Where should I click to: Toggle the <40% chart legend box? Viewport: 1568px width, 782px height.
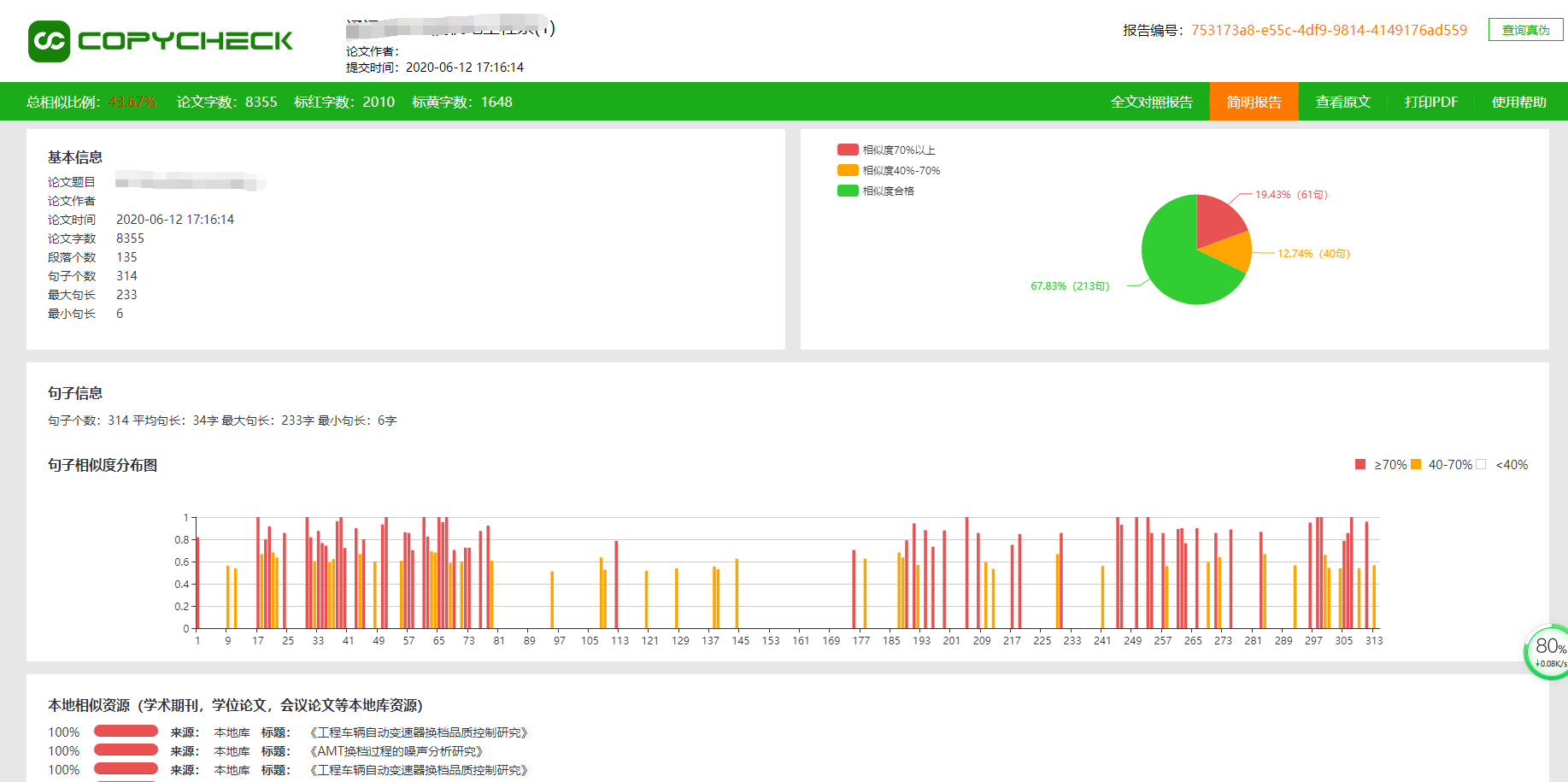1481,464
